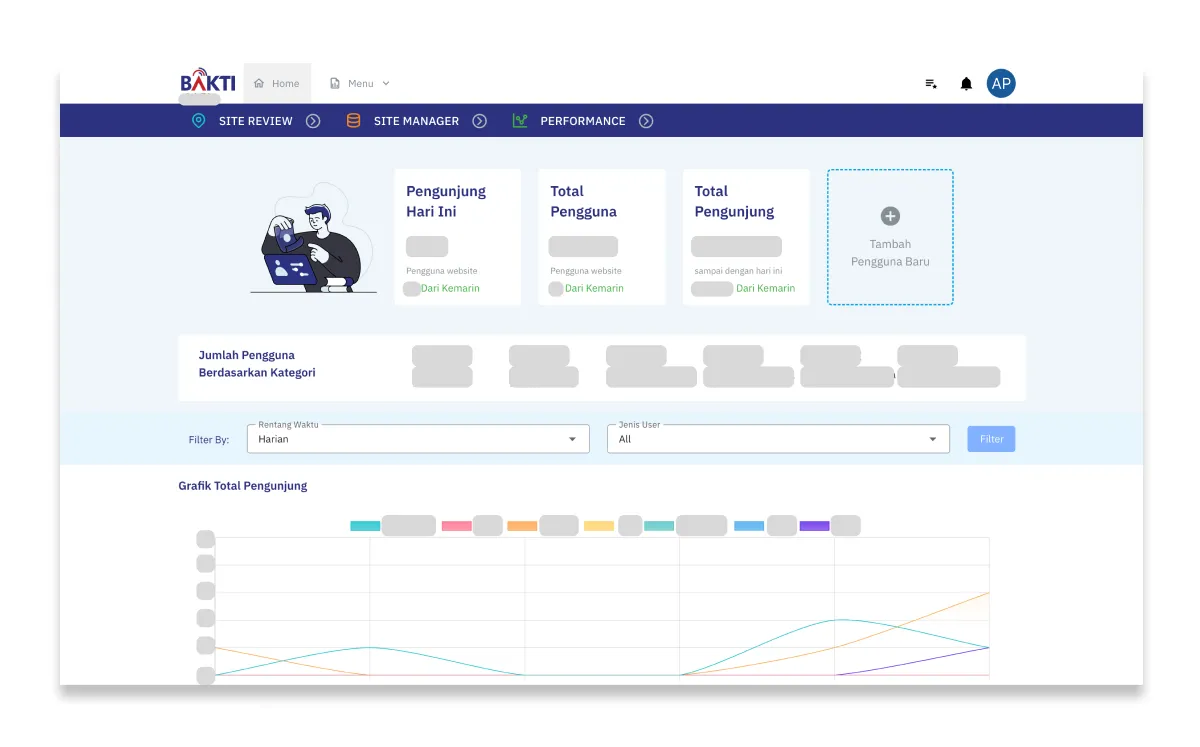This screenshot has height=747, width=1200.
Task: Select Site Manager in the navigation bar
Action: (x=415, y=120)
